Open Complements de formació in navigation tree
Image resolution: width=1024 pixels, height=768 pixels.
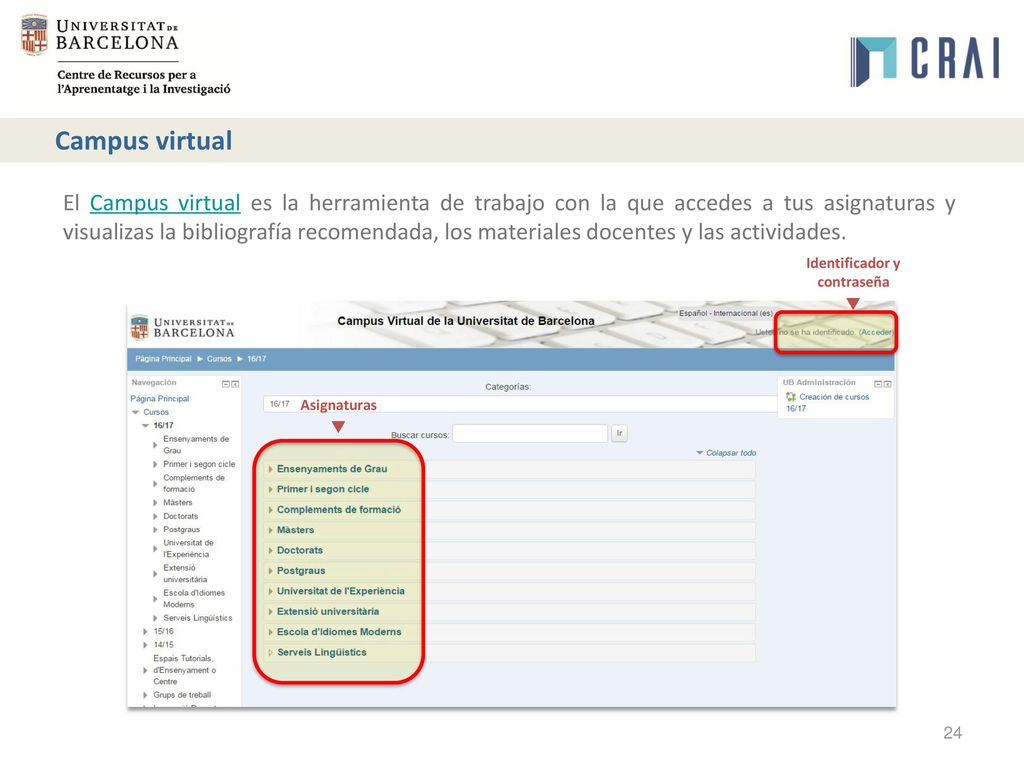[193, 483]
